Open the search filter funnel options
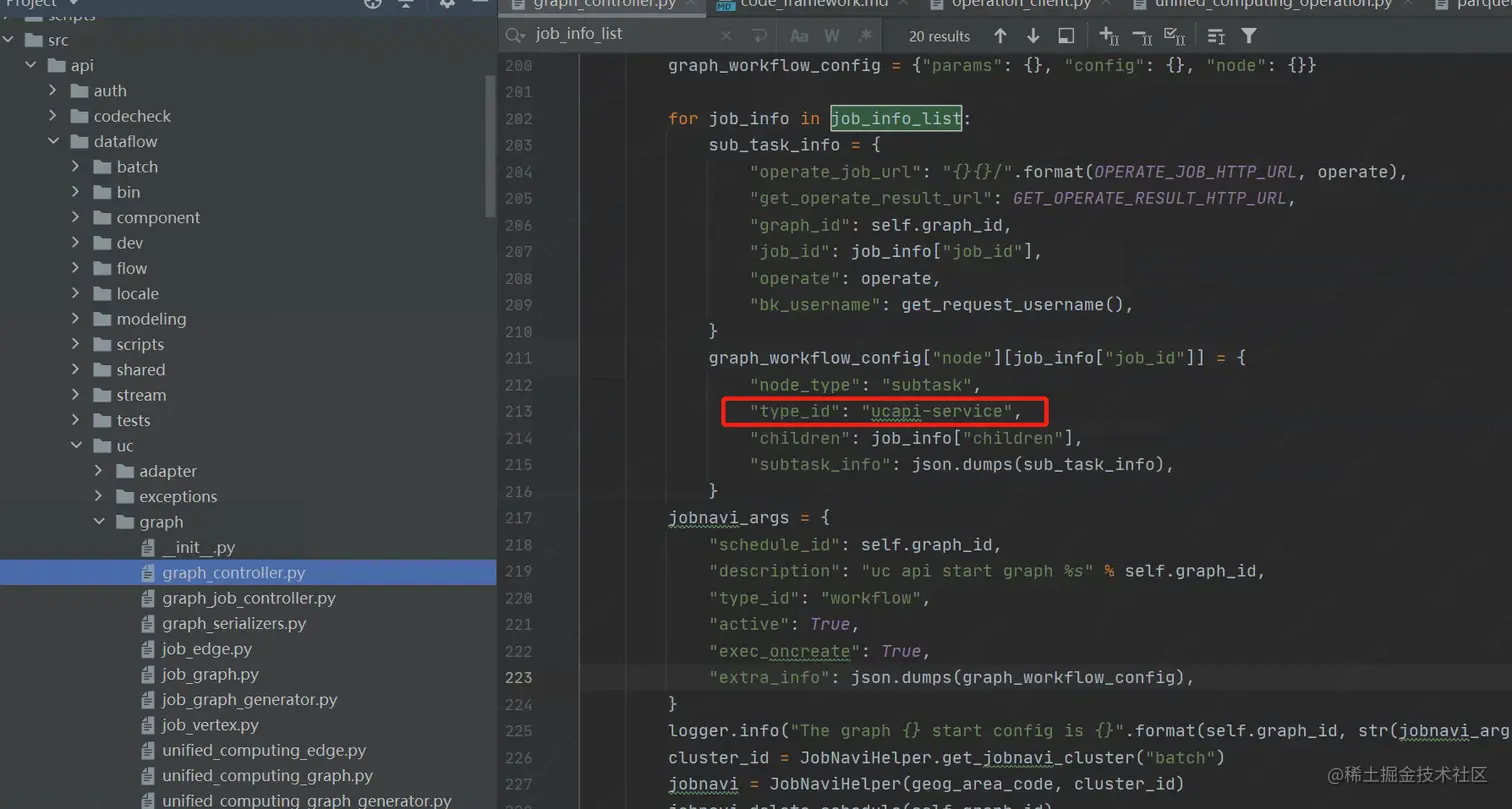Viewport: 1512px width, 809px height. click(x=1249, y=35)
